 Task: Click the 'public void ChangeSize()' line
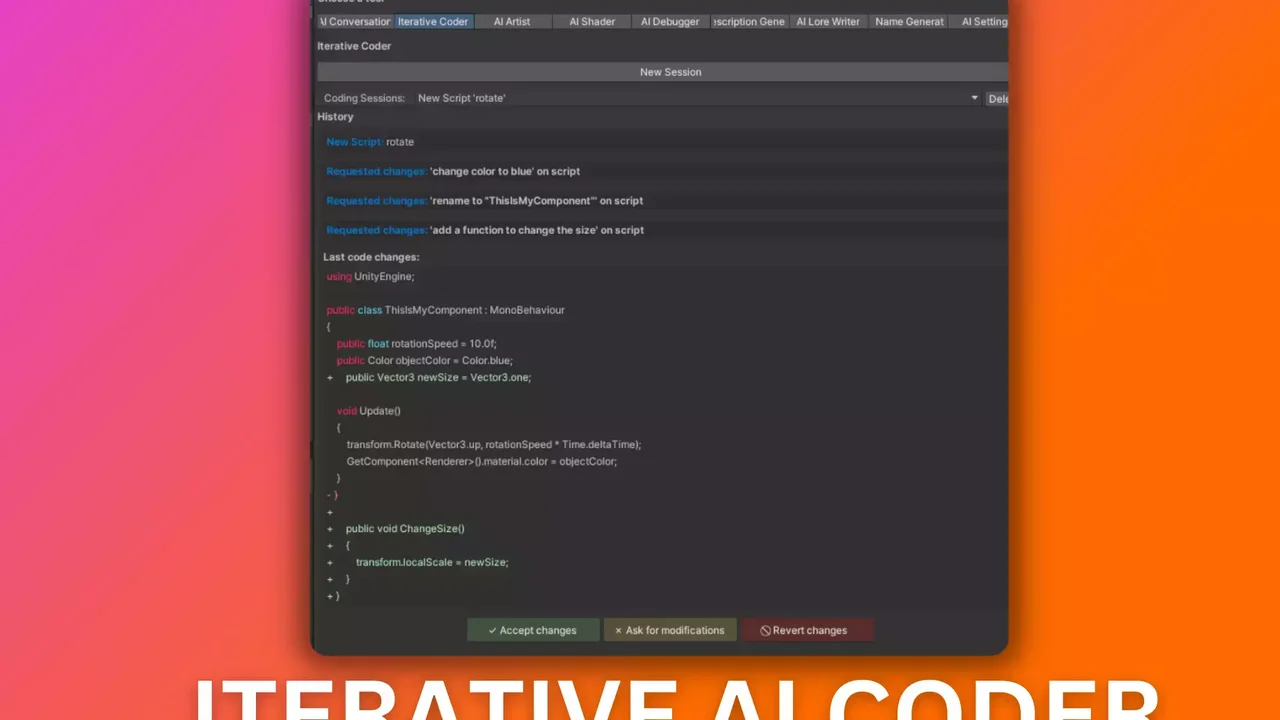click(x=405, y=528)
